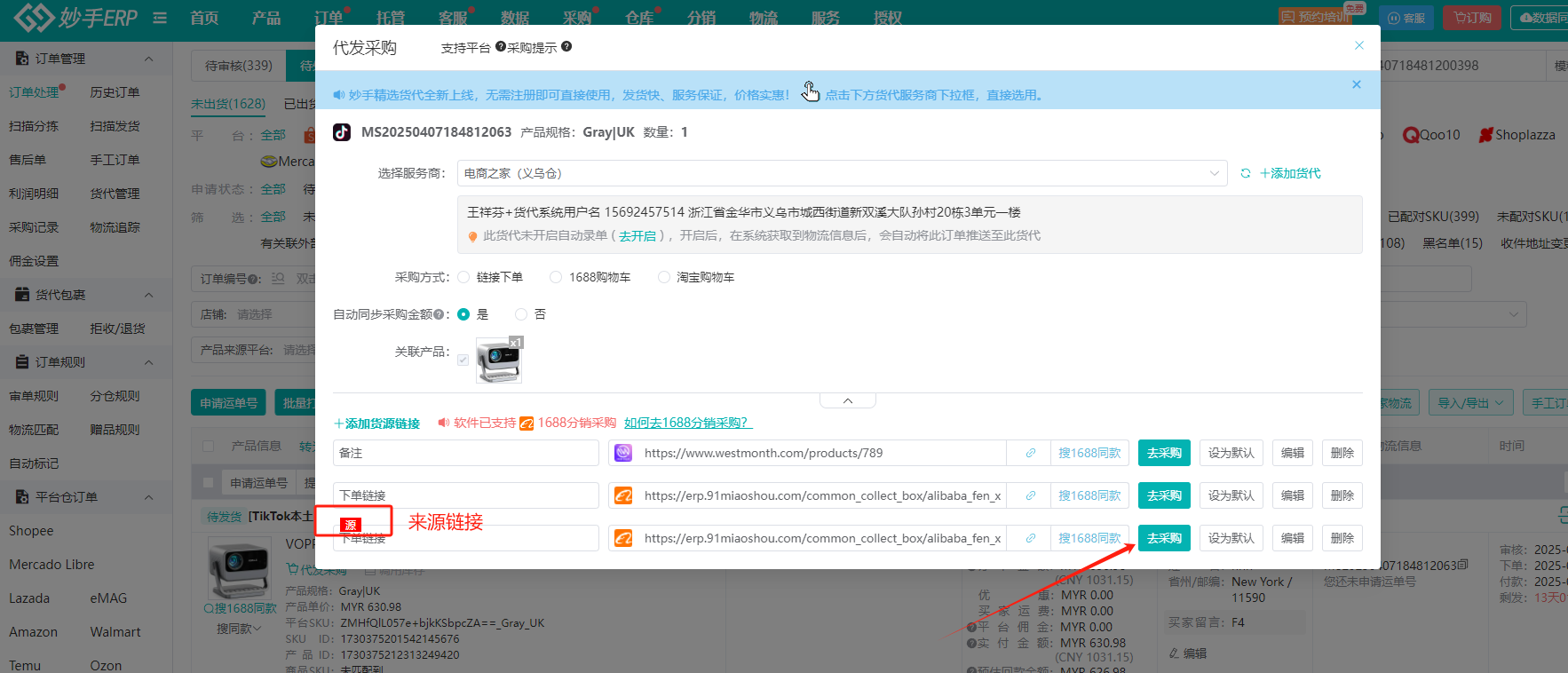Click 搜1688同款 in the westmonth row
Screen dimensions: 1568x673
tap(1089, 453)
